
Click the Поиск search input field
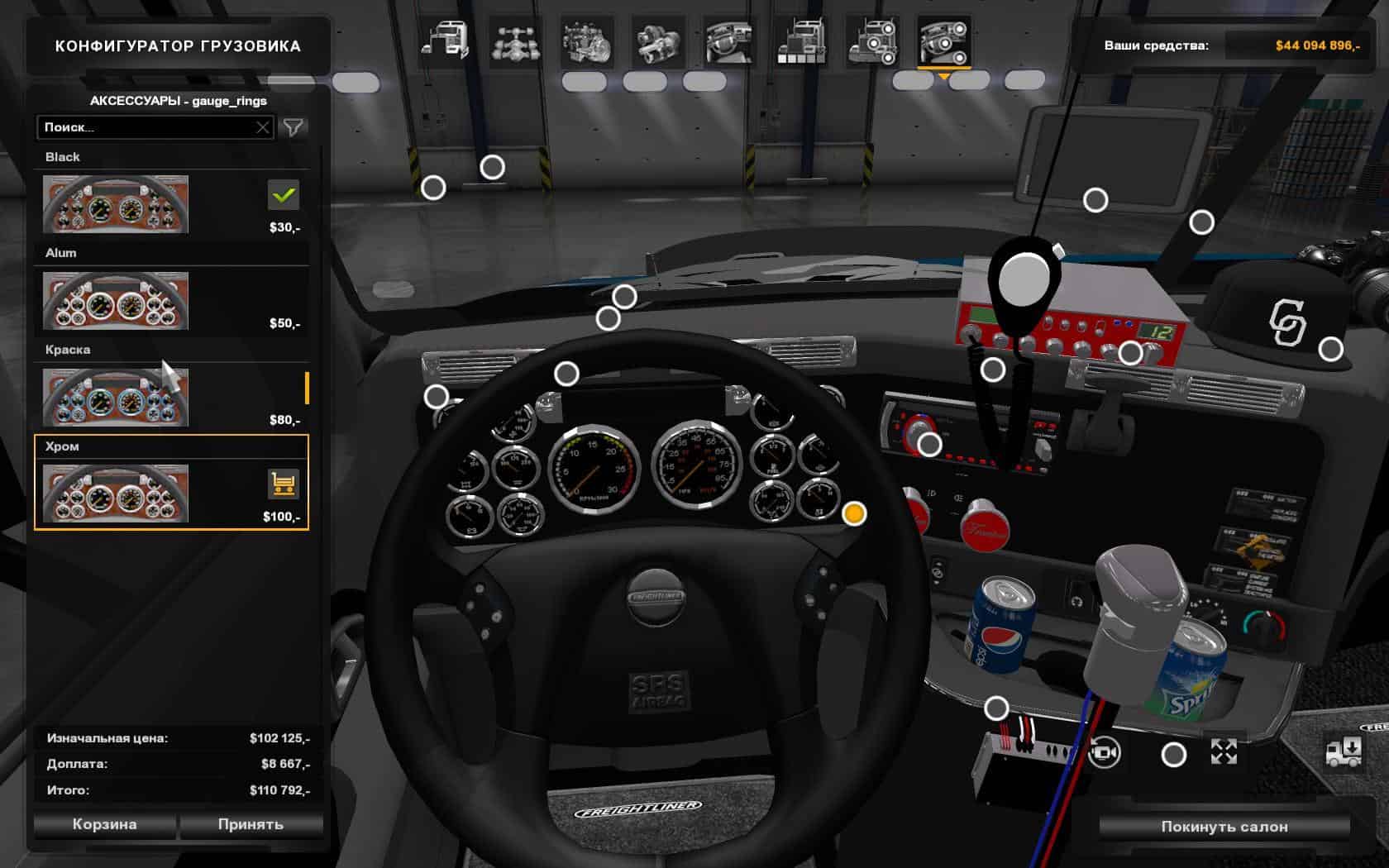tap(145, 127)
